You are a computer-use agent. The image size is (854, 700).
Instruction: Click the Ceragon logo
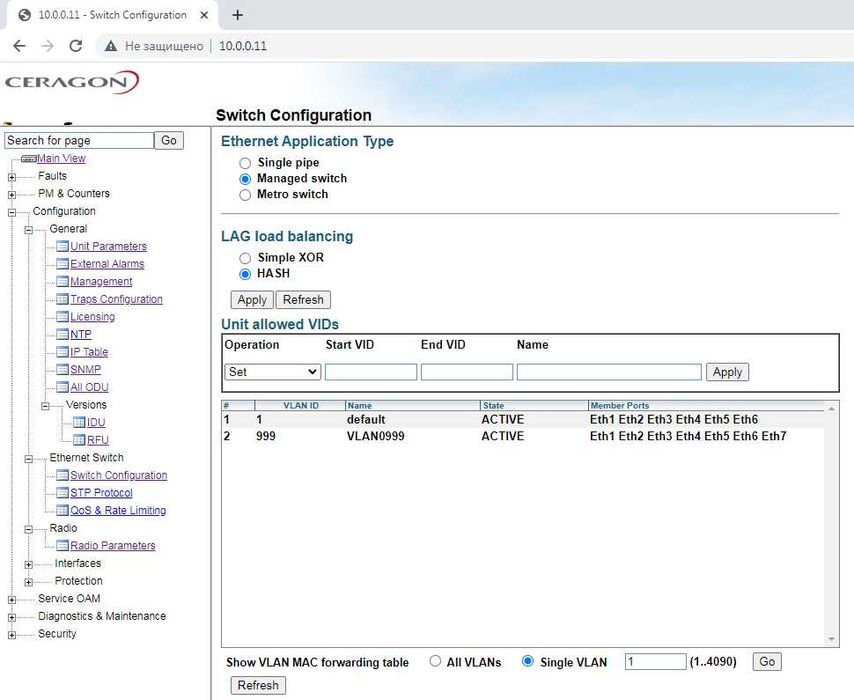click(x=71, y=82)
